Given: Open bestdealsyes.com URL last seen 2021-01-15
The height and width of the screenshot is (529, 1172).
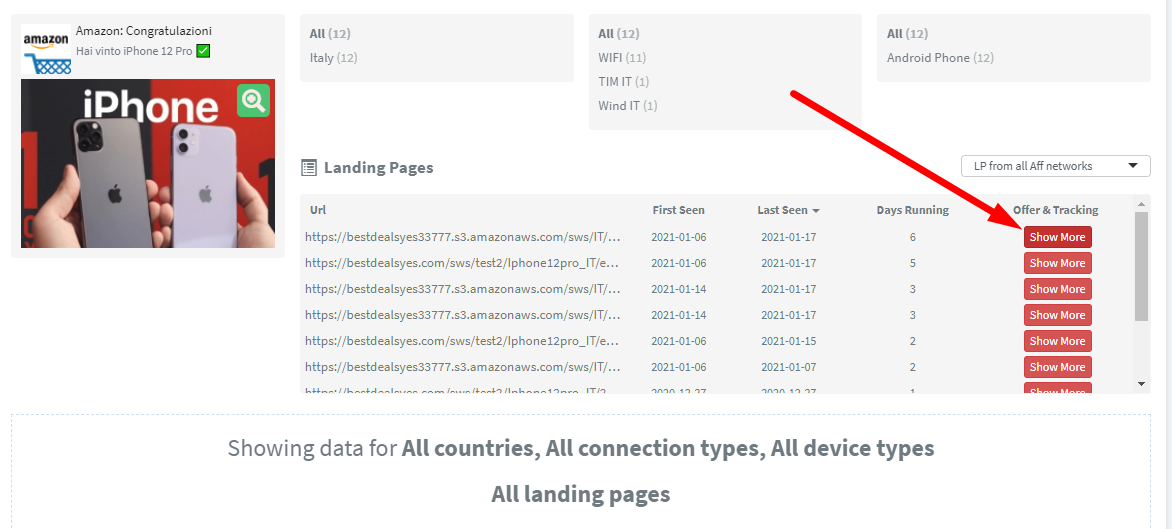Looking at the screenshot, I should (463, 341).
